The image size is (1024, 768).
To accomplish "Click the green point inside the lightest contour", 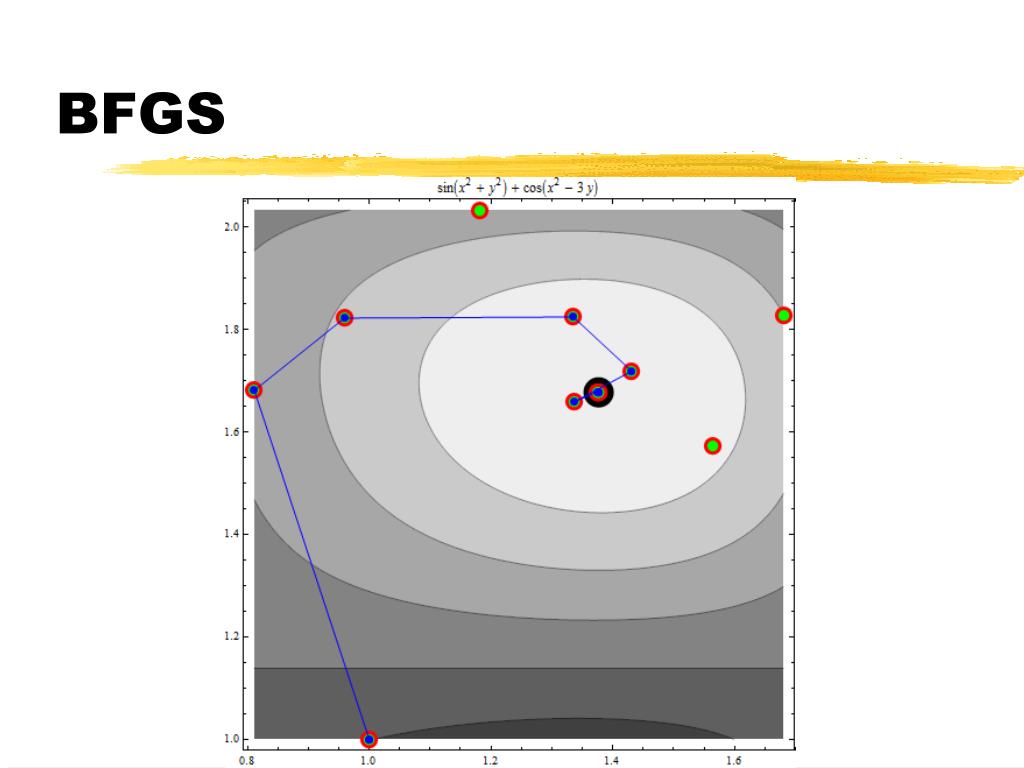I will [712, 446].
